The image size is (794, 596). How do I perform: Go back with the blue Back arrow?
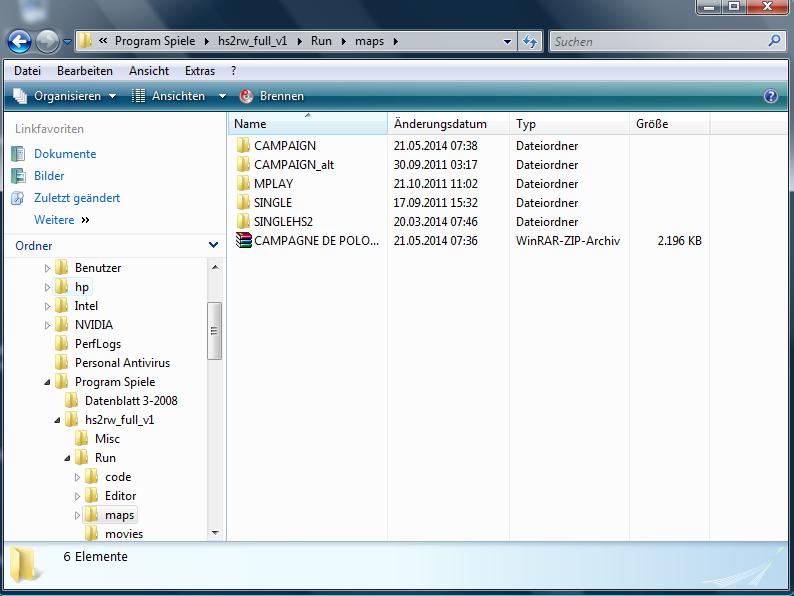click(19, 42)
